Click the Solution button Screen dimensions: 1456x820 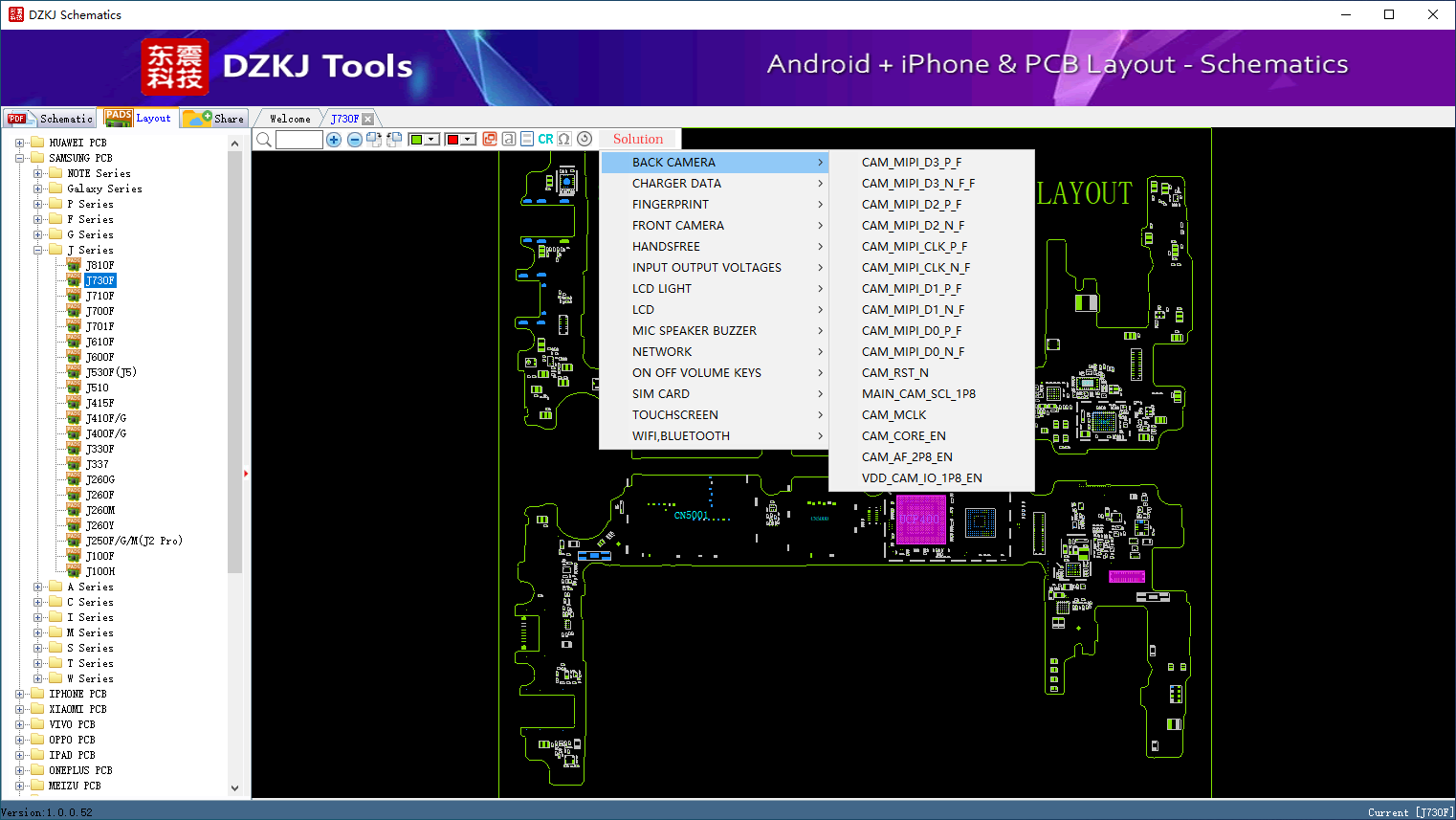tap(638, 140)
